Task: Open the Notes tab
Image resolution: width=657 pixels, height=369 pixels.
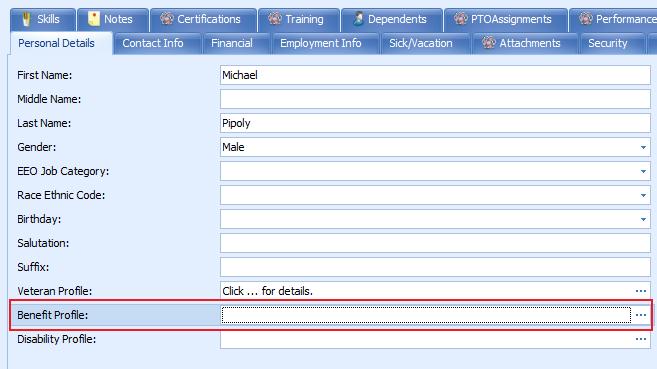Action: point(113,19)
